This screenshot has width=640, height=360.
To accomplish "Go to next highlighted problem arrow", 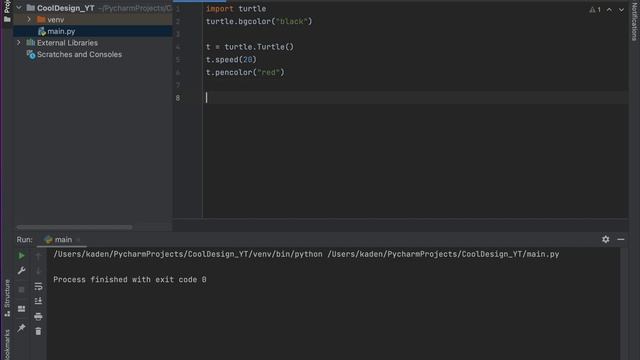I will (x=621, y=9).
